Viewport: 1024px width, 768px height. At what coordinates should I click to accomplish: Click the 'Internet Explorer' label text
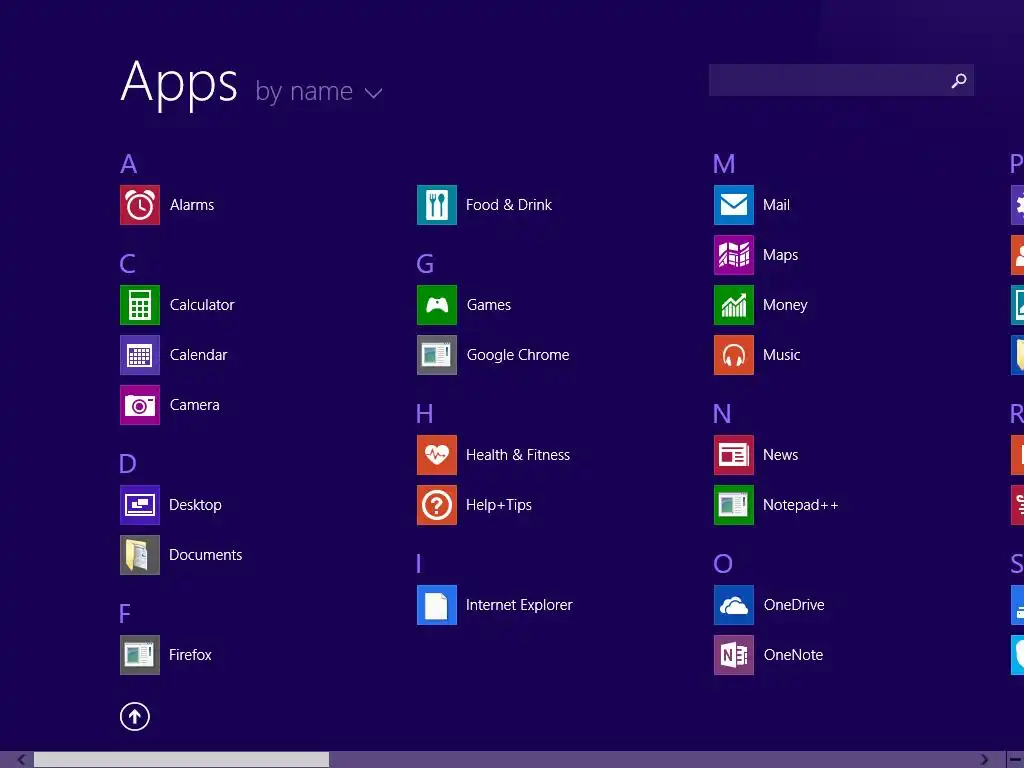click(x=519, y=605)
